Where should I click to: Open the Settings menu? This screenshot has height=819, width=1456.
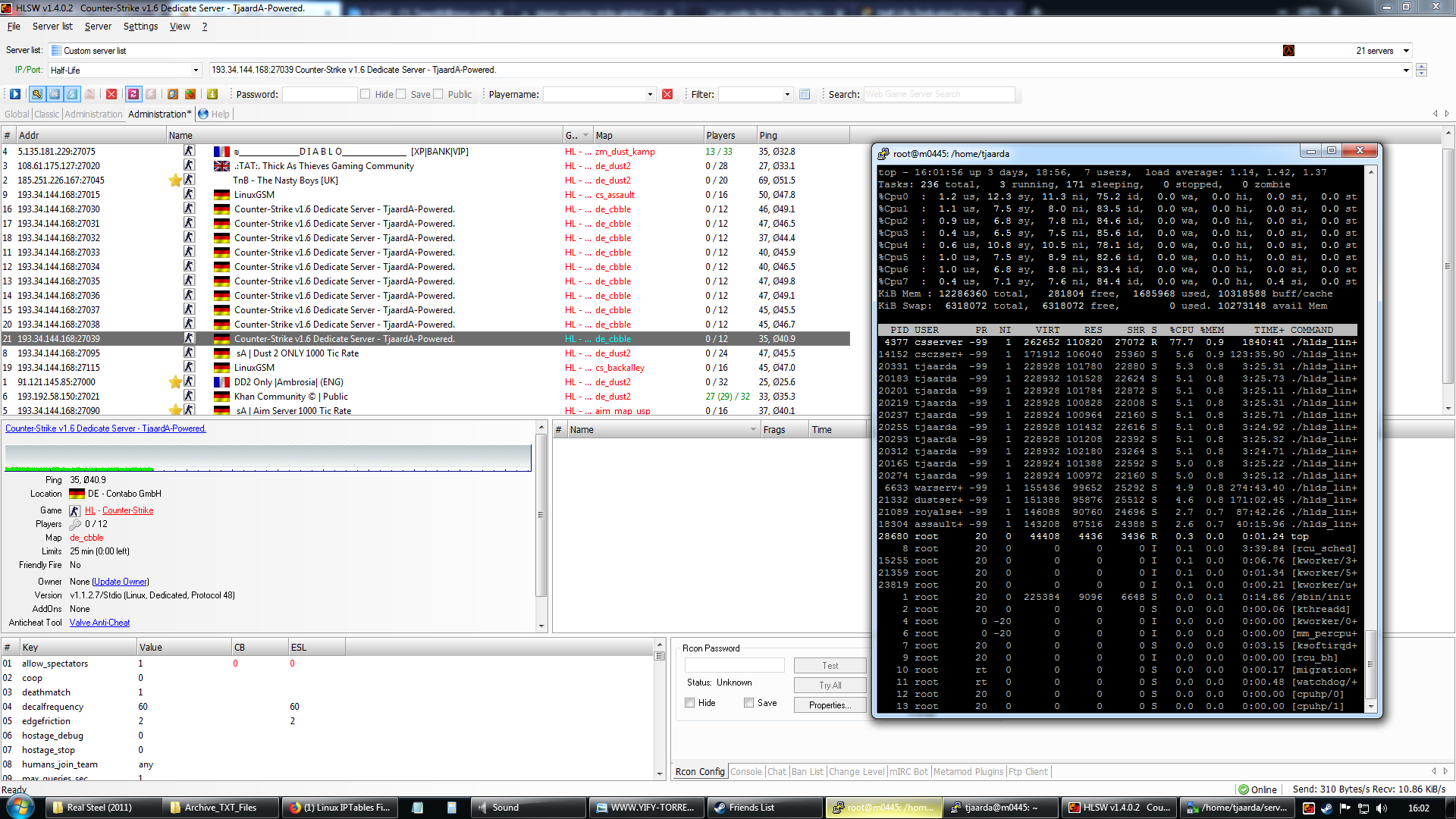(140, 27)
